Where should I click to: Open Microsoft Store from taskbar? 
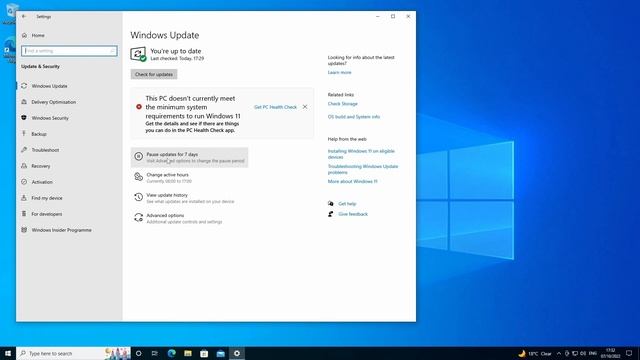point(204,353)
